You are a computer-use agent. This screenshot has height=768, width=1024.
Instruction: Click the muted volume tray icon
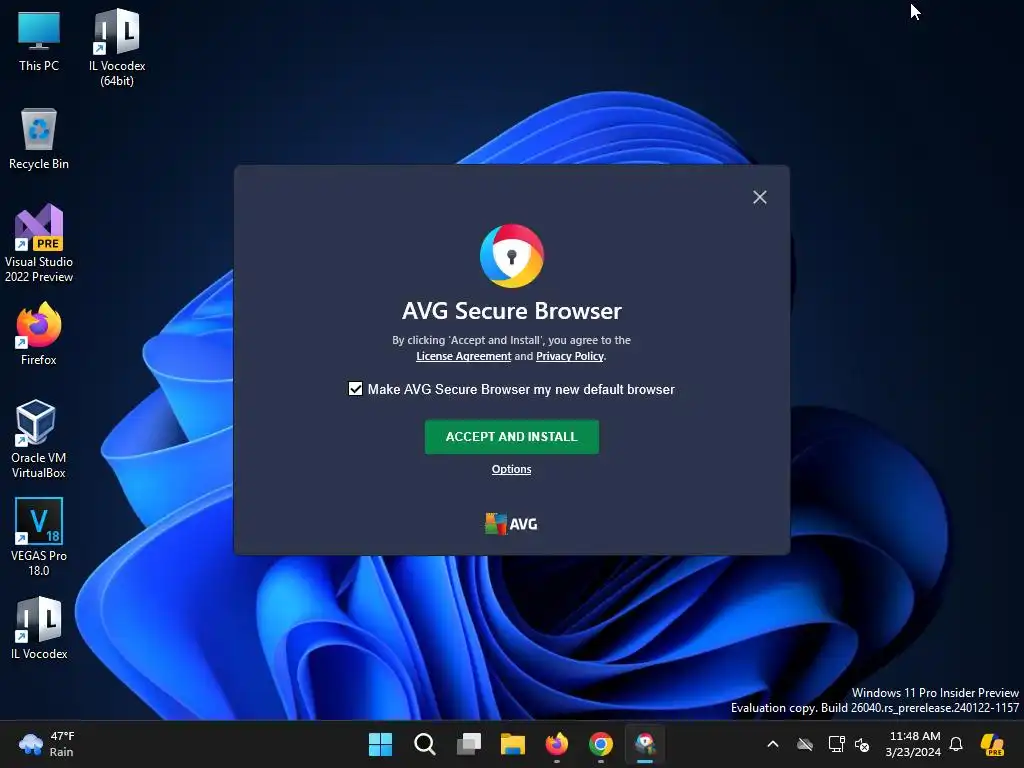[863, 744]
